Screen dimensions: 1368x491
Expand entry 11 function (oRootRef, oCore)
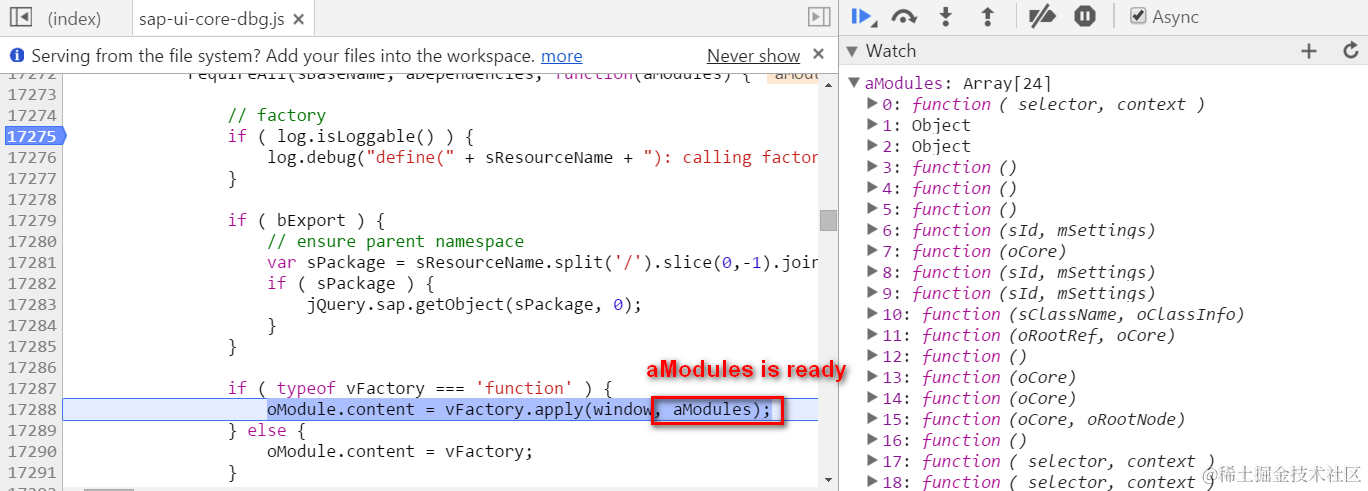tap(872, 335)
